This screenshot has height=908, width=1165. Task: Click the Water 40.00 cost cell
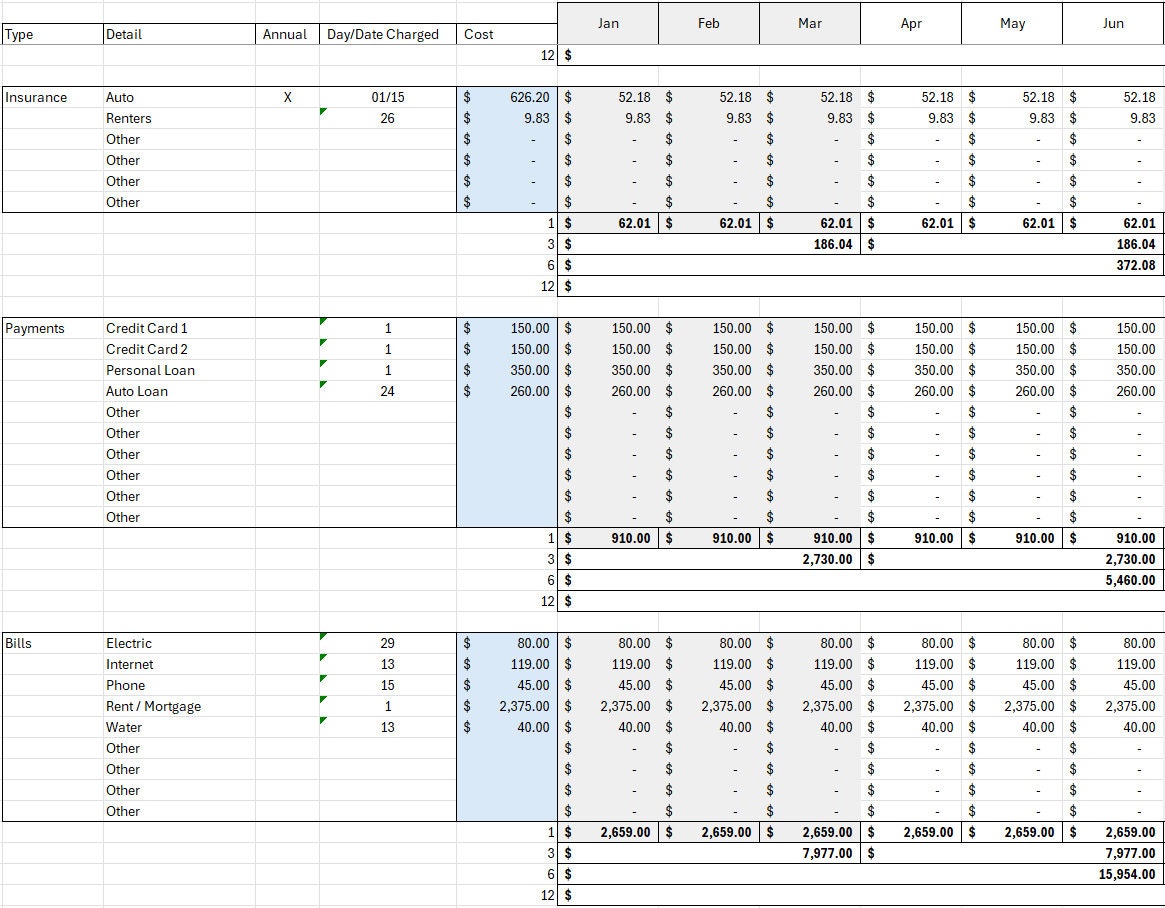(x=507, y=727)
